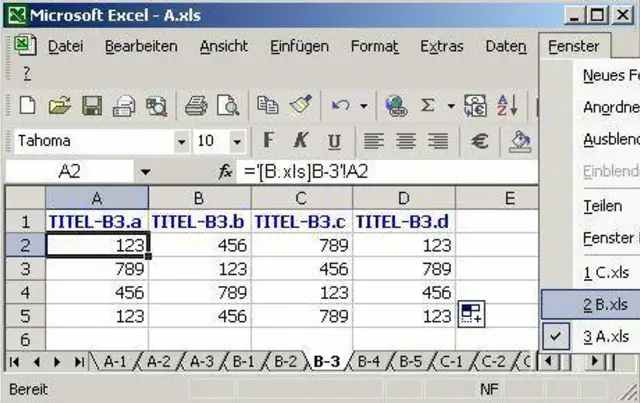The height and width of the screenshot is (403, 640).
Task: Click the fx insert function icon
Action: pyautogui.click(x=225, y=171)
